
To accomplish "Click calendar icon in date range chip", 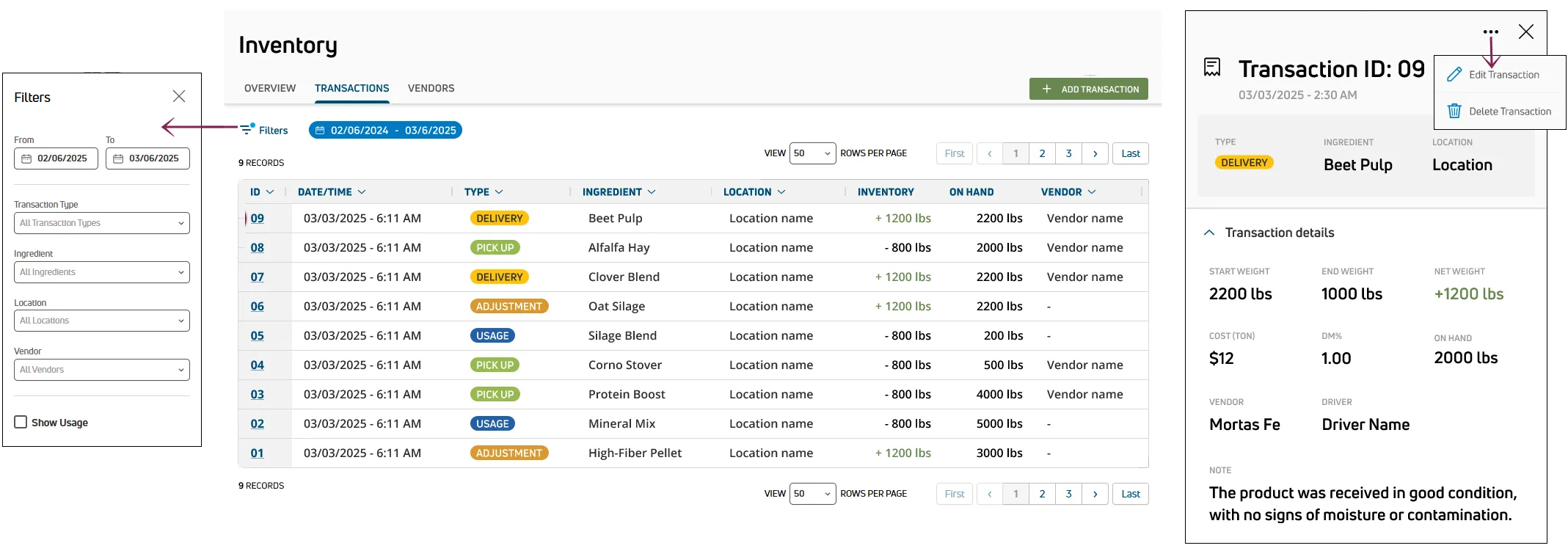I will tap(320, 130).
